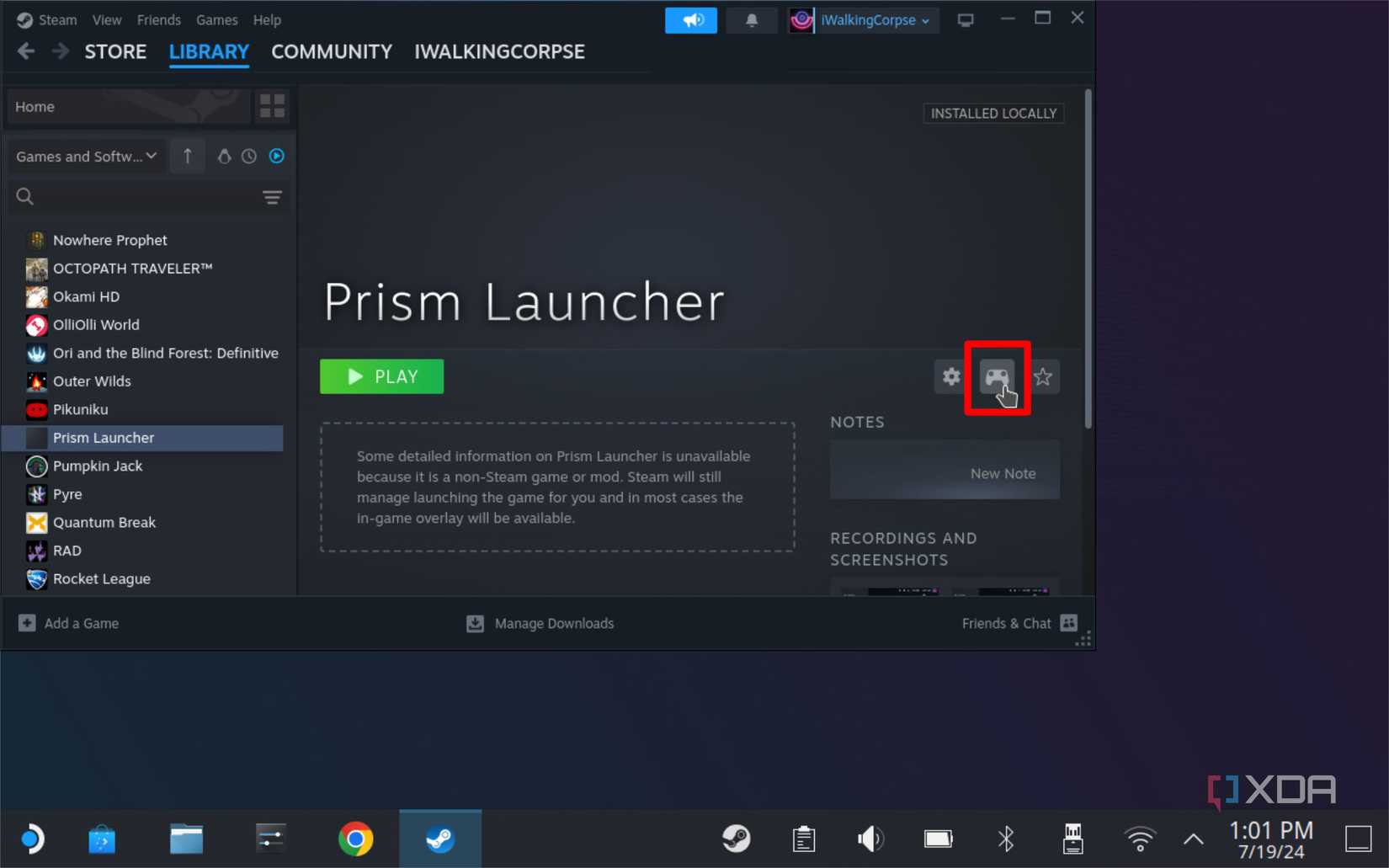Viewport: 1389px width, 868px height.
Task: Expand hidden system tray icons arrow
Action: [1193, 839]
